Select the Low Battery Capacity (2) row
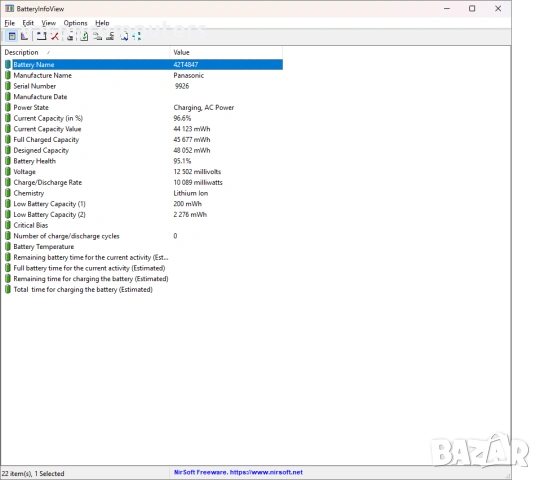Image resolution: width=541 pixels, height=480 pixels. pos(144,214)
